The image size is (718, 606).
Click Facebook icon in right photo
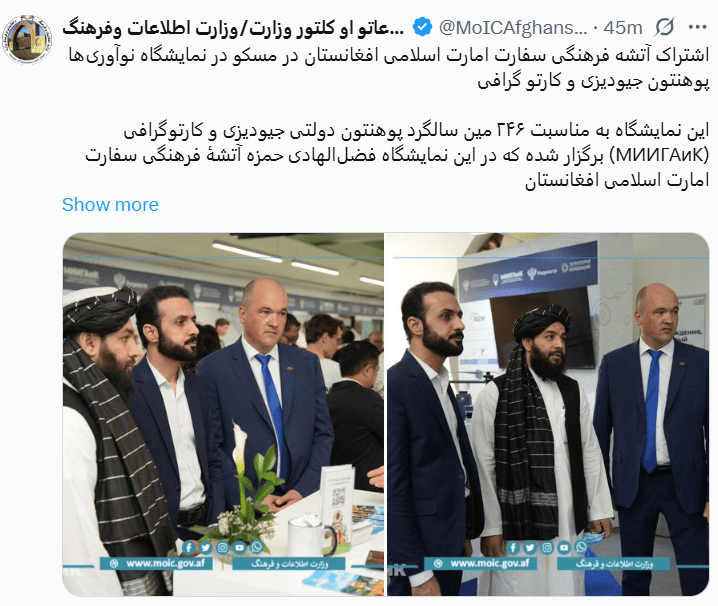(513, 547)
